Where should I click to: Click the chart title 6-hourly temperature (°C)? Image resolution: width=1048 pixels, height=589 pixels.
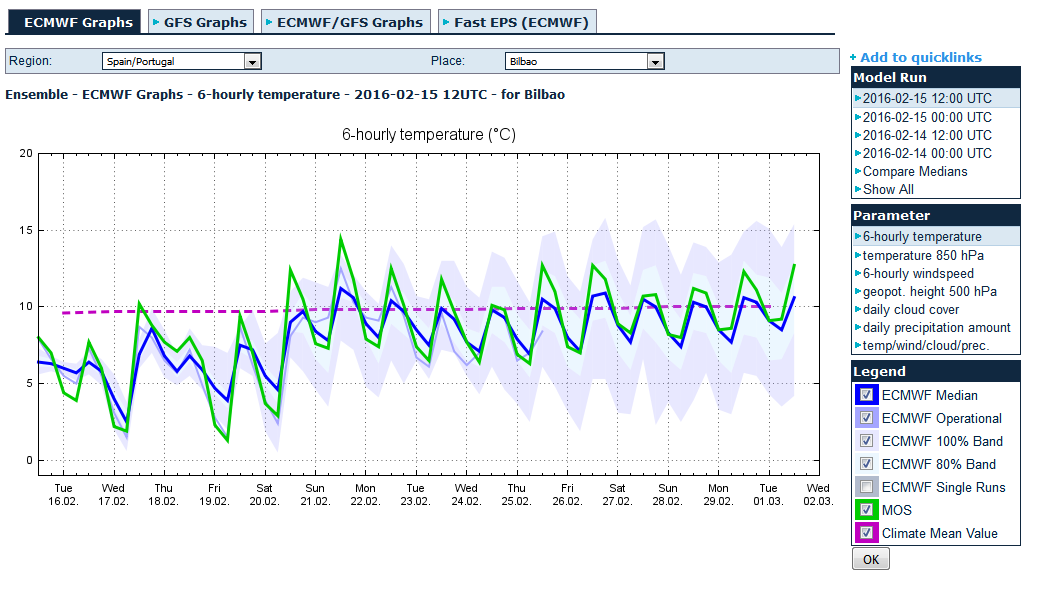point(428,134)
